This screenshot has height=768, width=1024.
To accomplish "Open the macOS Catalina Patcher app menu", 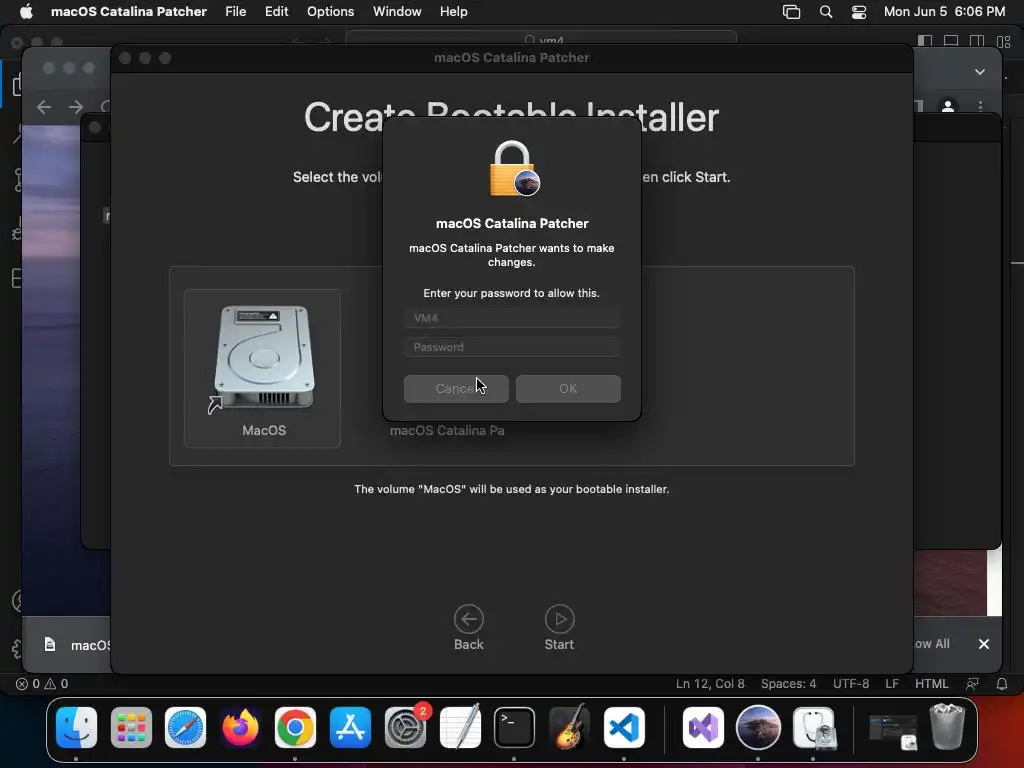I will click(129, 12).
